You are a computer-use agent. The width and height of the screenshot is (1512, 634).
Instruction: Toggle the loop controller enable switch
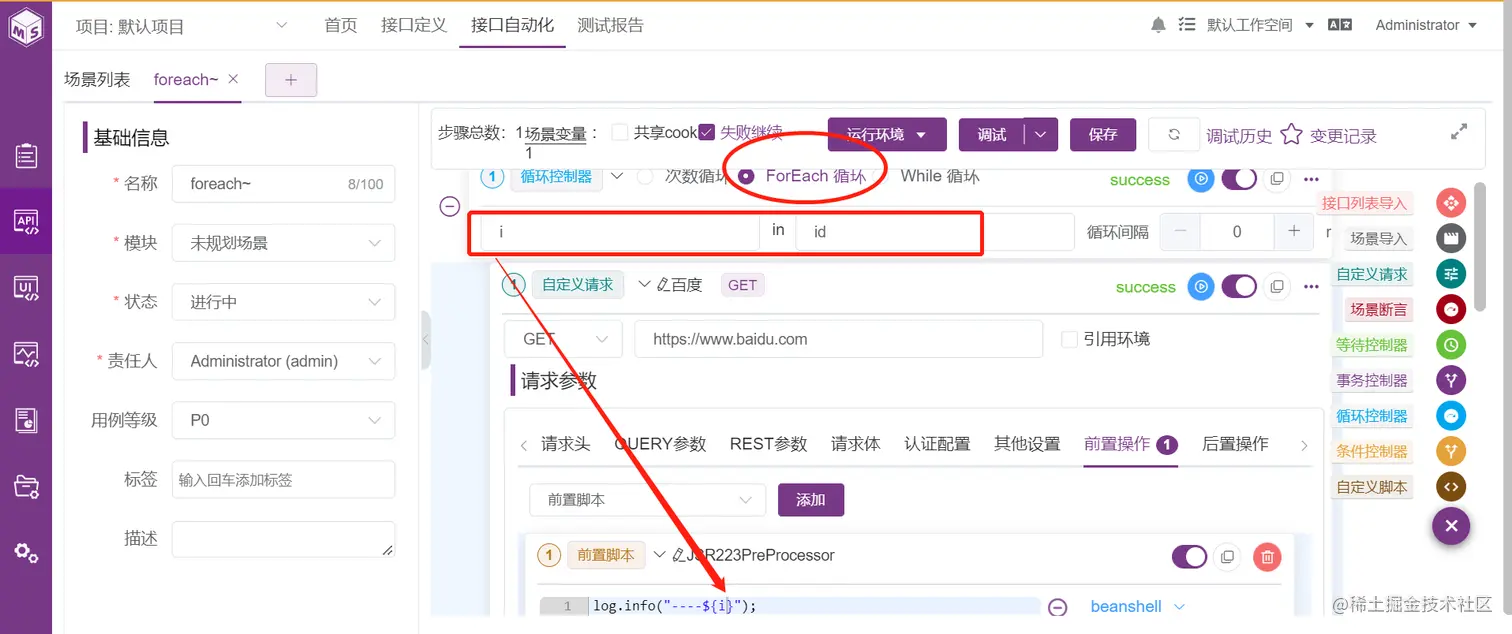(x=1239, y=179)
